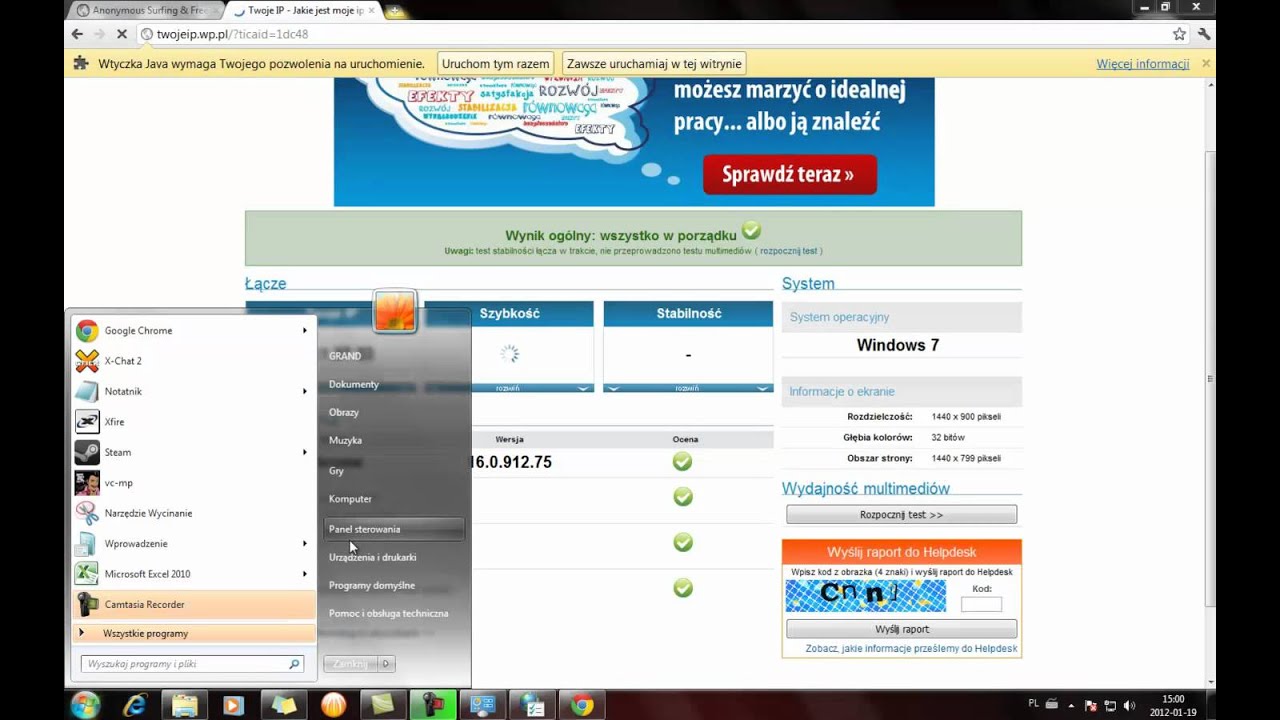This screenshot has width=1280, height=720.
Task: Expand Steam jump list arrow
Action: click(x=305, y=452)
